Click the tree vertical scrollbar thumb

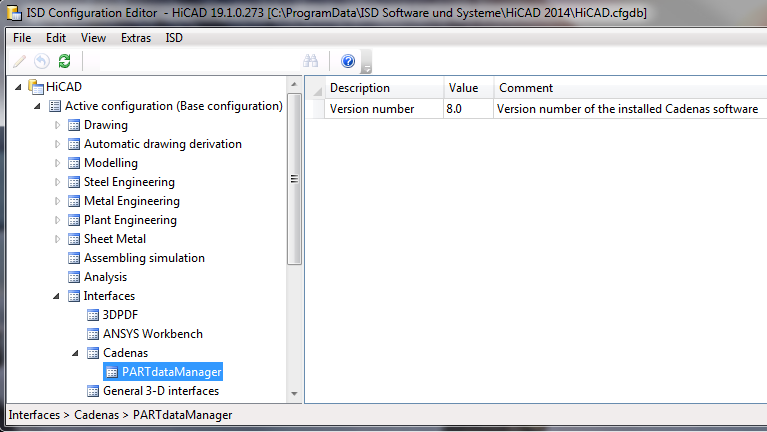[x=294, y=179]
